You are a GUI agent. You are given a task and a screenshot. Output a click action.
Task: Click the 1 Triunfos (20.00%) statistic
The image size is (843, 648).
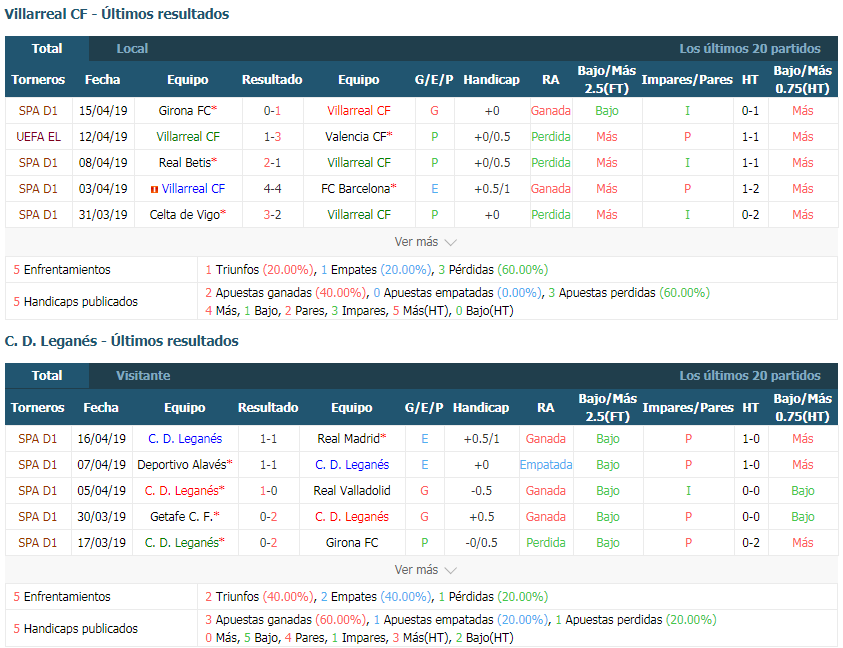[259, 269]
